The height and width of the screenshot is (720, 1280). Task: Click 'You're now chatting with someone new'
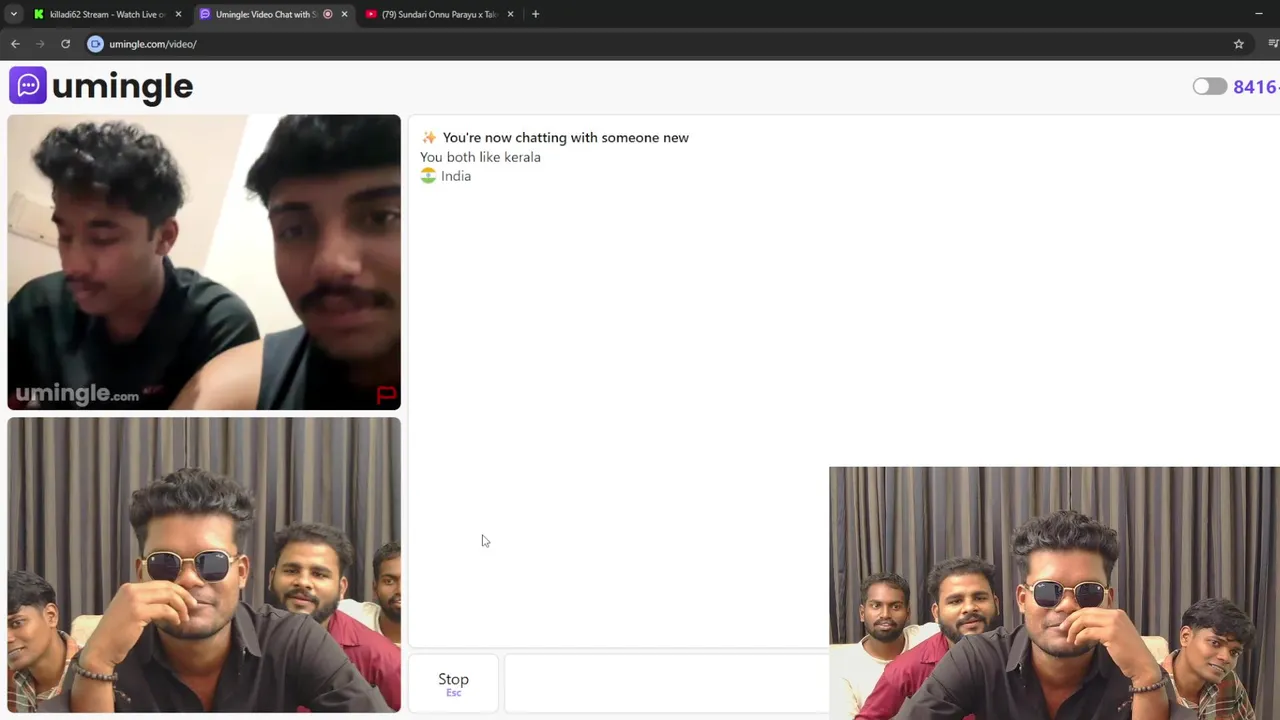pos(566,138)
